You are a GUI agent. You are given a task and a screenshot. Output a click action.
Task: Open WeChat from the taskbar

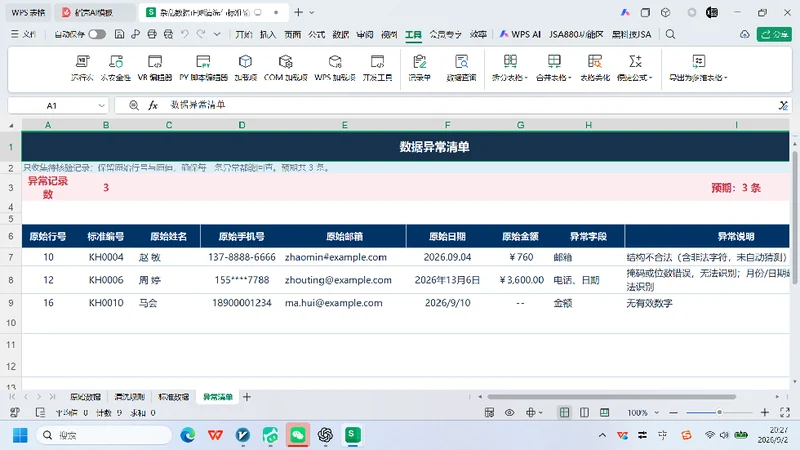pyautogui.click(x=298, y=435)
